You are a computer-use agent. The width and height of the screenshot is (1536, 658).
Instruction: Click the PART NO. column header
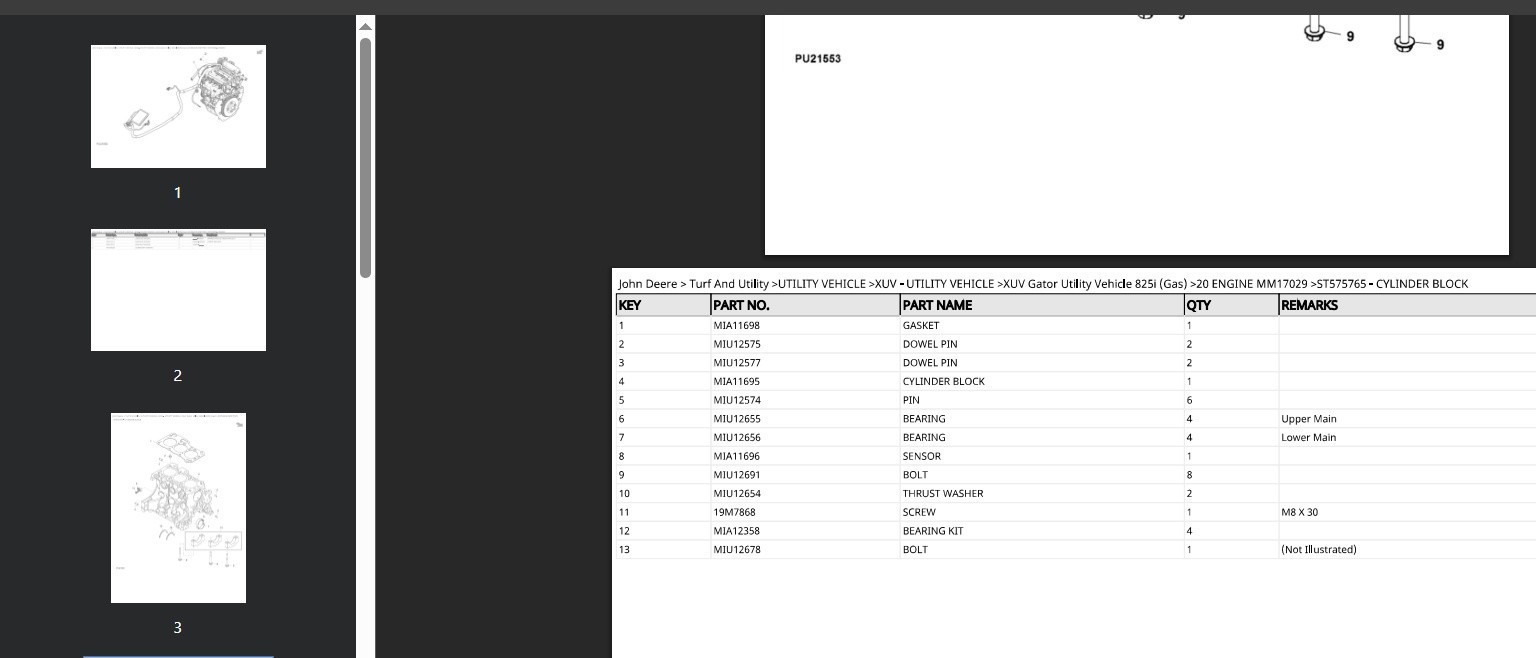tap(805, 305)
